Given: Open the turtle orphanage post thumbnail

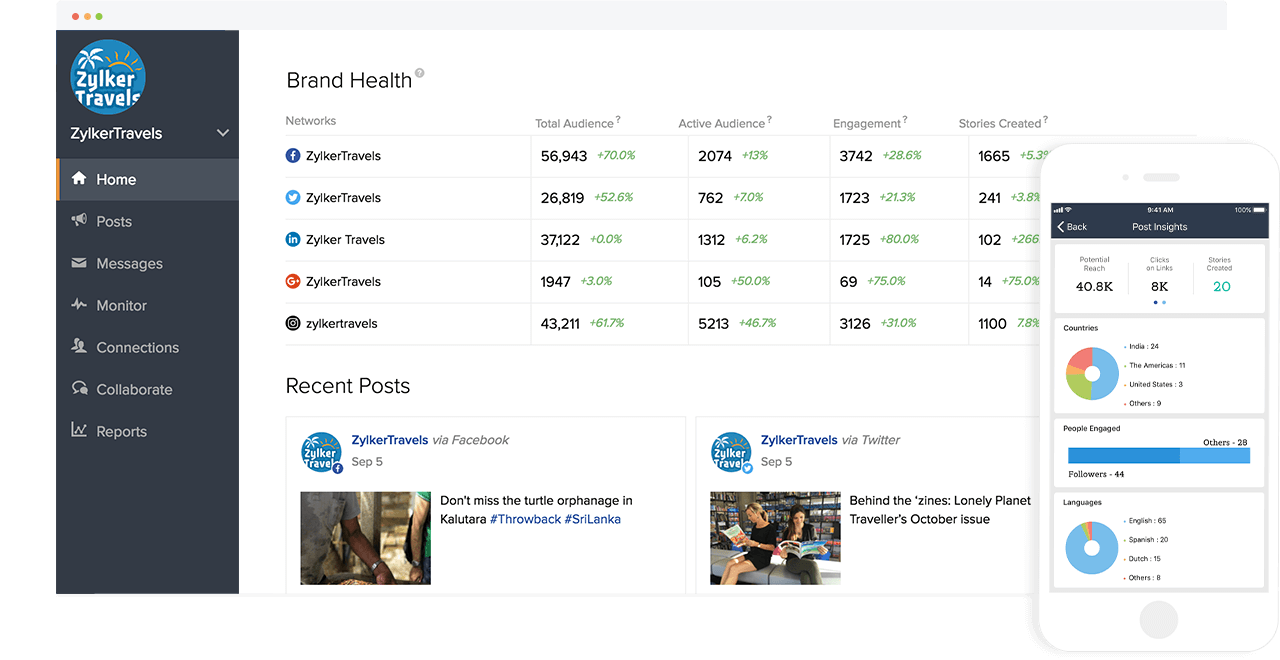Looking at the screenshot, I should pos(365,538).
